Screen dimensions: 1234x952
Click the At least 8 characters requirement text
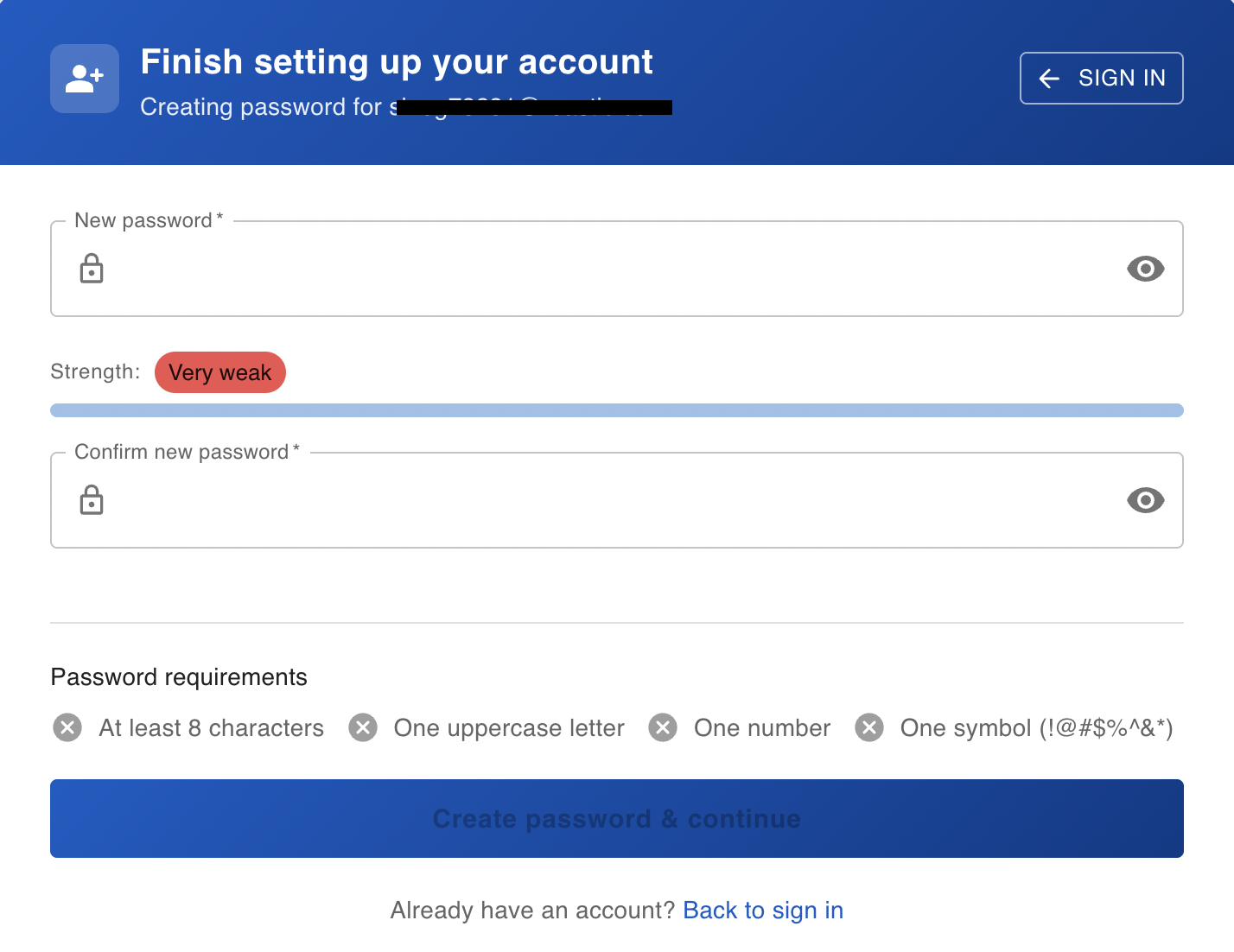point(212,728)
